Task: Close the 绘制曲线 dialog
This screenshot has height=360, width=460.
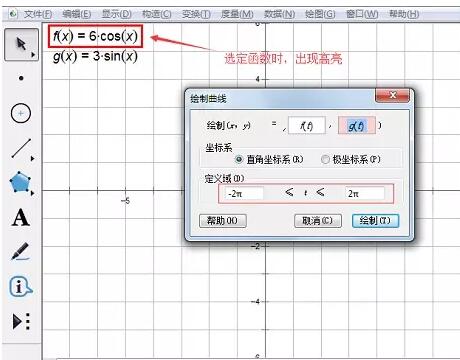Action: pos(393,95)
